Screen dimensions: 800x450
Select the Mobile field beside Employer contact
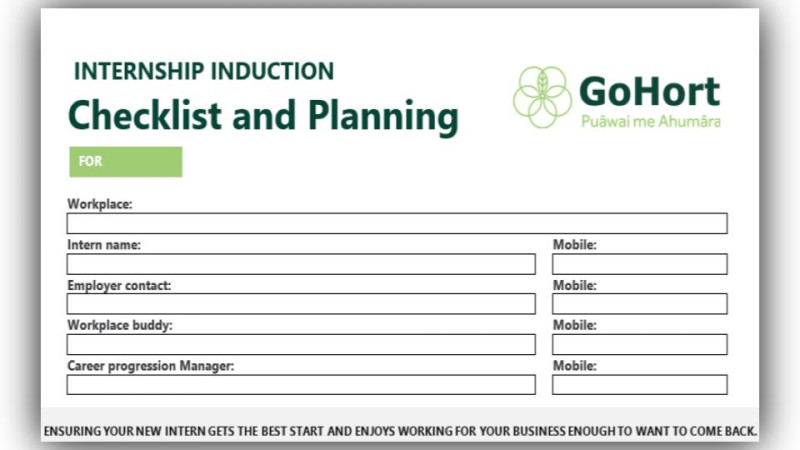[x=640, y=304]
